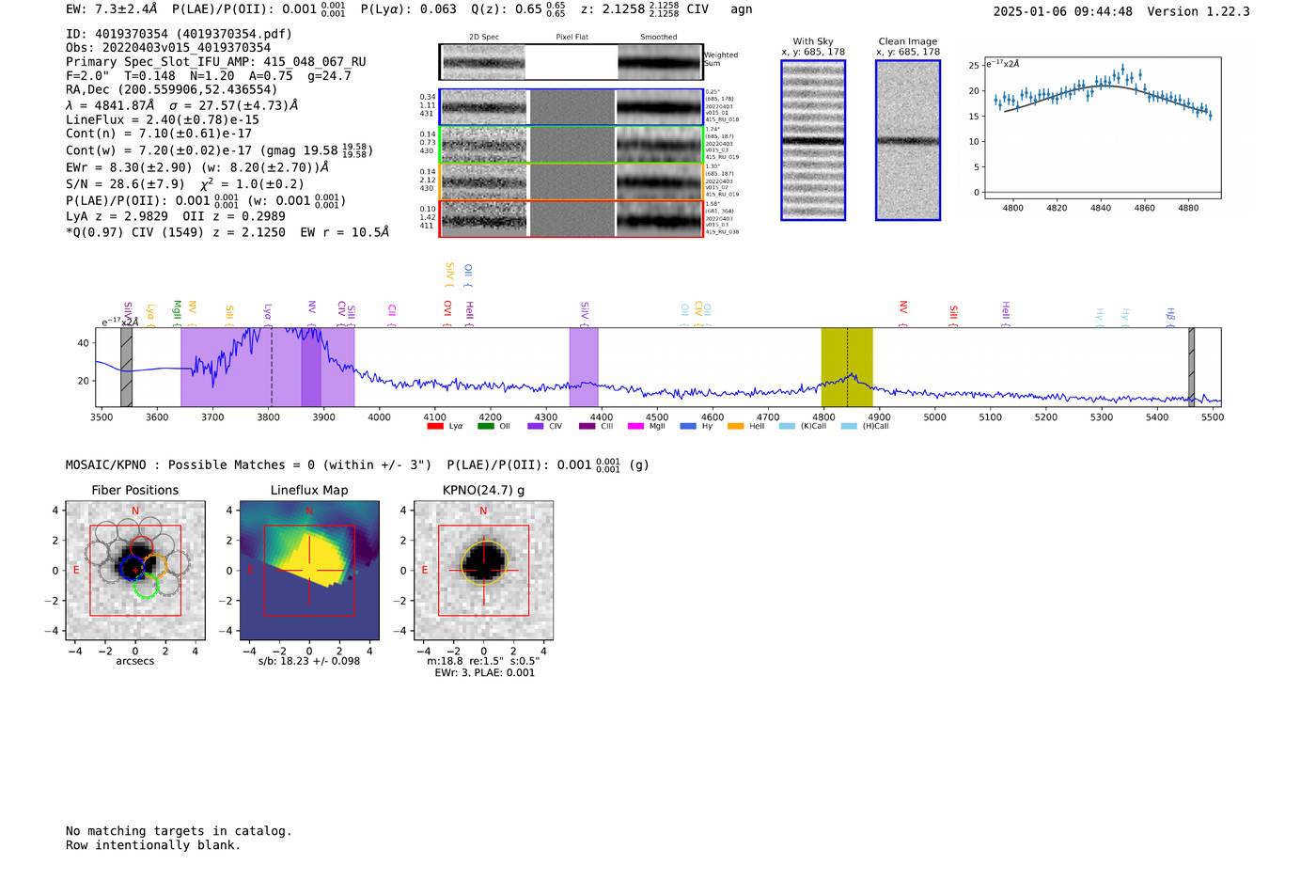The height and width of the screenshot is (896, 1316).
Task: Click the No matching targets in catalog text
Action: tap(179, 831)
